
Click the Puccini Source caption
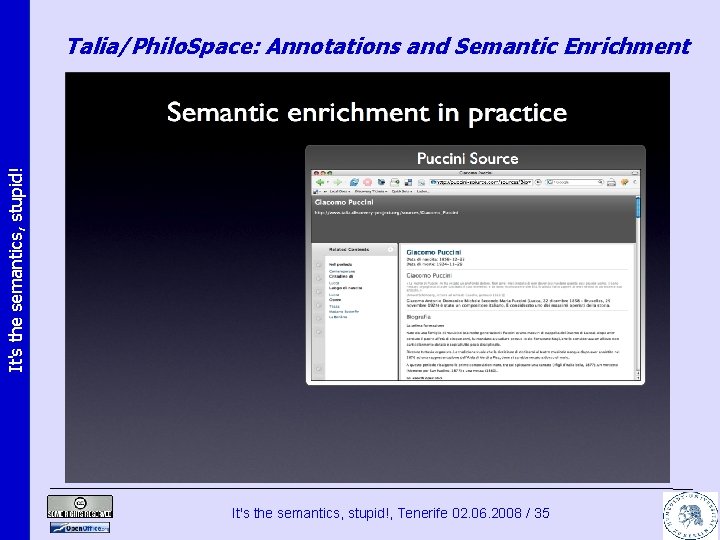467,158
